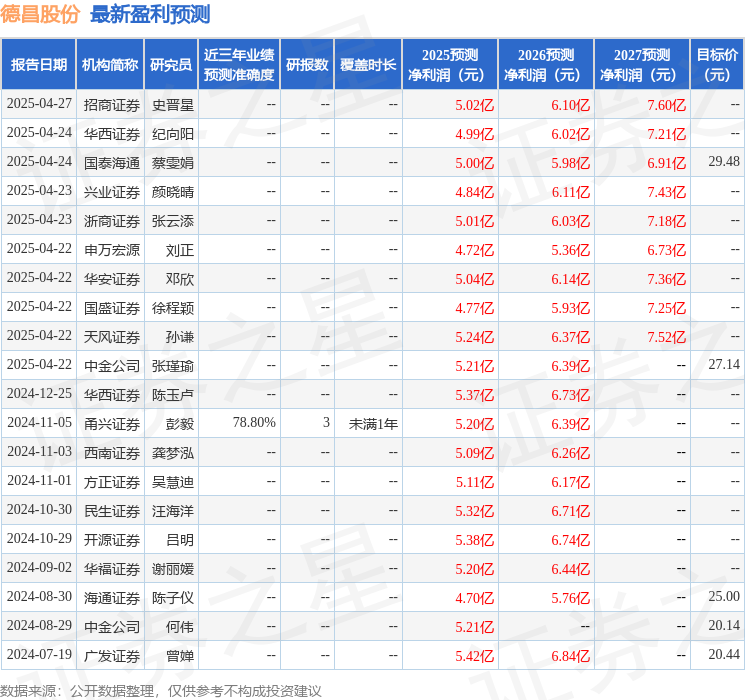Click the 浙商证券 institution cell
The image size is (745, 700).
pyautogui.click(x=112, y=221)
